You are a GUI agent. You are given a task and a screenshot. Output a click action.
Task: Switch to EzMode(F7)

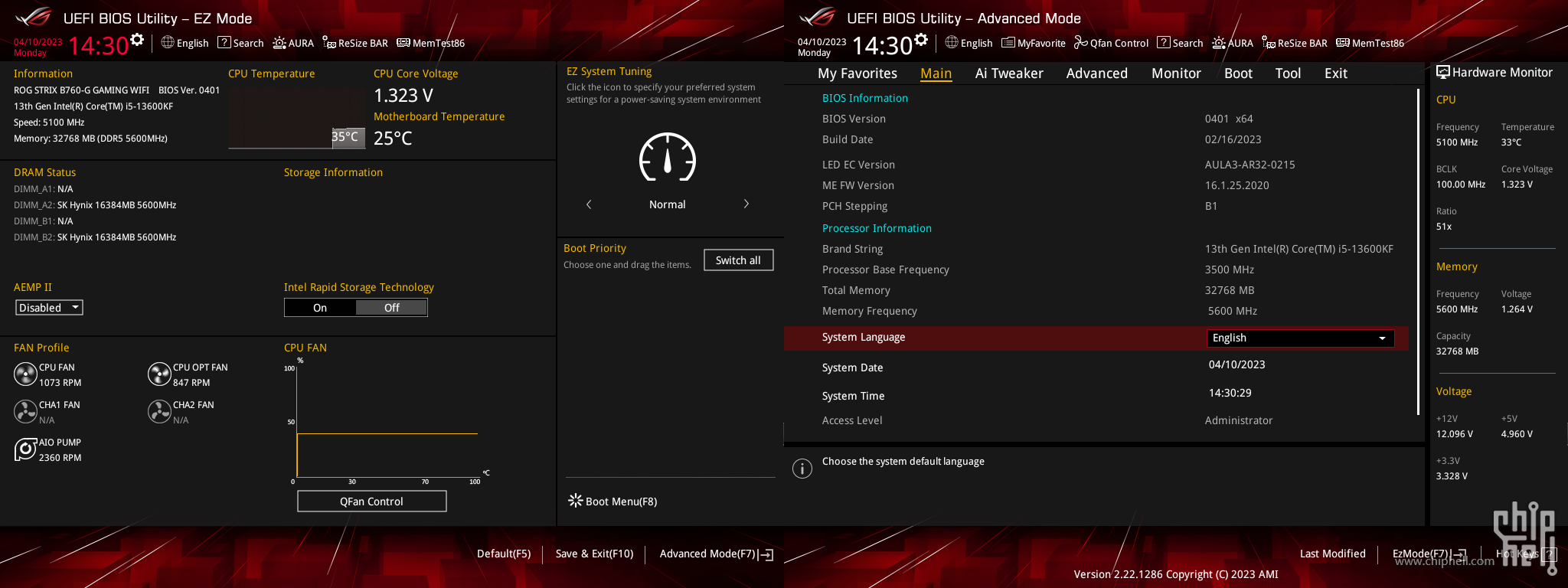point(1429,554)
